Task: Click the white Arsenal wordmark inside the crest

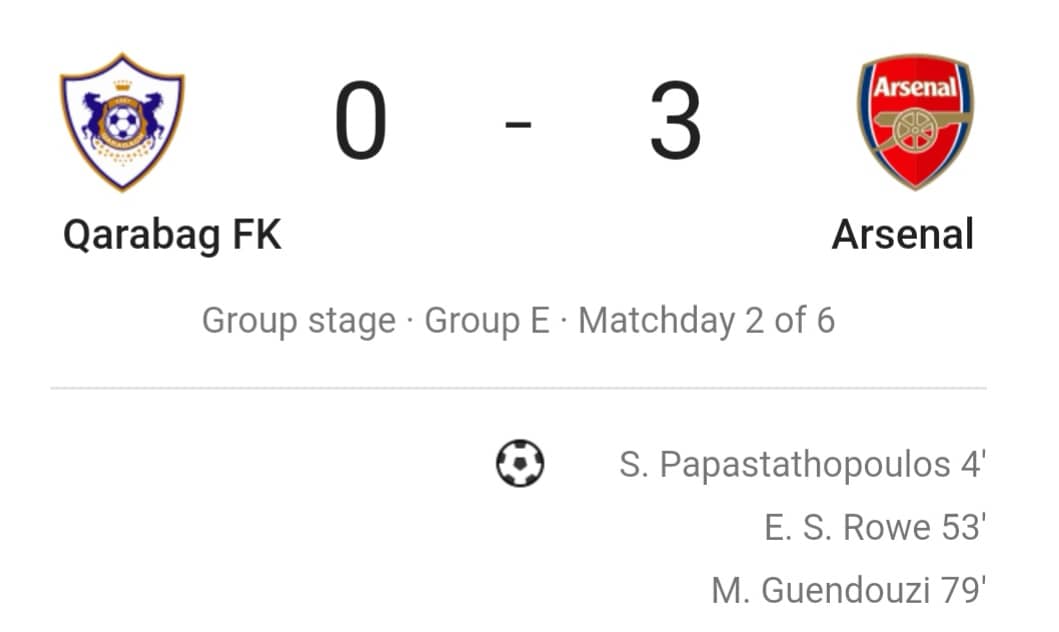Action: (916, 86)
